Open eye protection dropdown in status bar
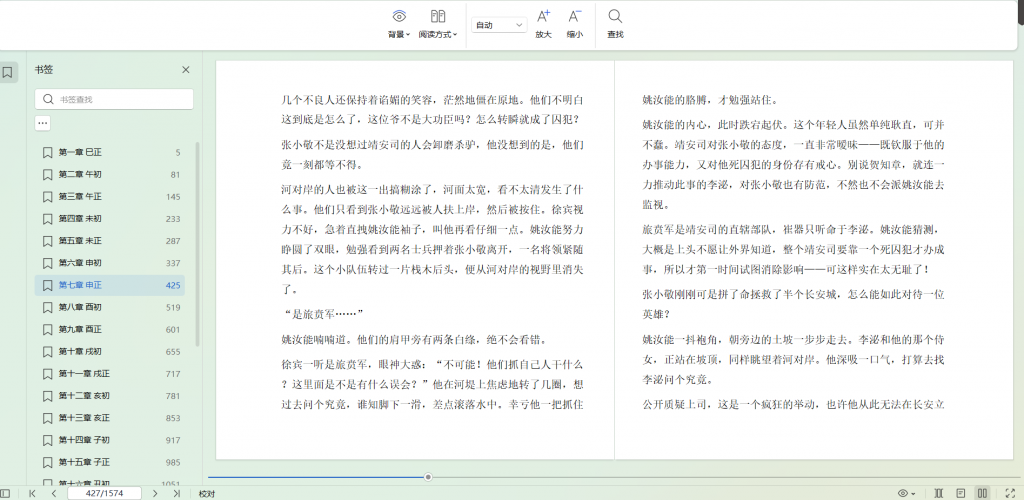 (x=906, y=493)
